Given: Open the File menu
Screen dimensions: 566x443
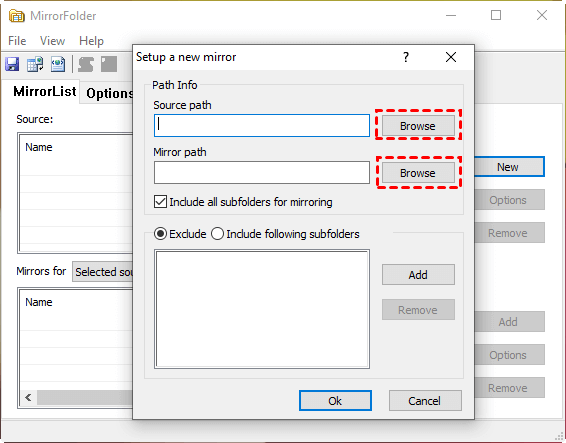Looking at the screenshot, I should (17, 41).
